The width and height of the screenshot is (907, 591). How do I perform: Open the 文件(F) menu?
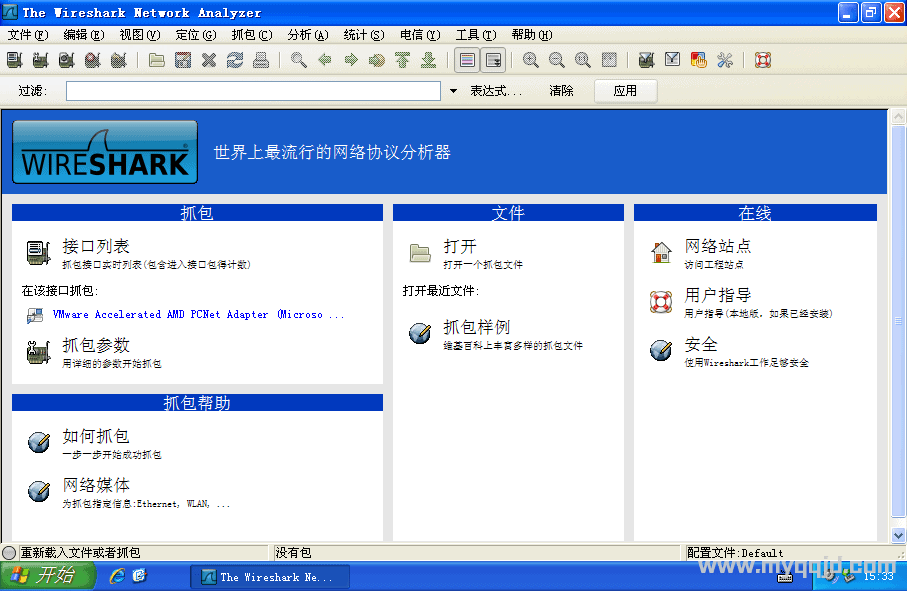28,35
